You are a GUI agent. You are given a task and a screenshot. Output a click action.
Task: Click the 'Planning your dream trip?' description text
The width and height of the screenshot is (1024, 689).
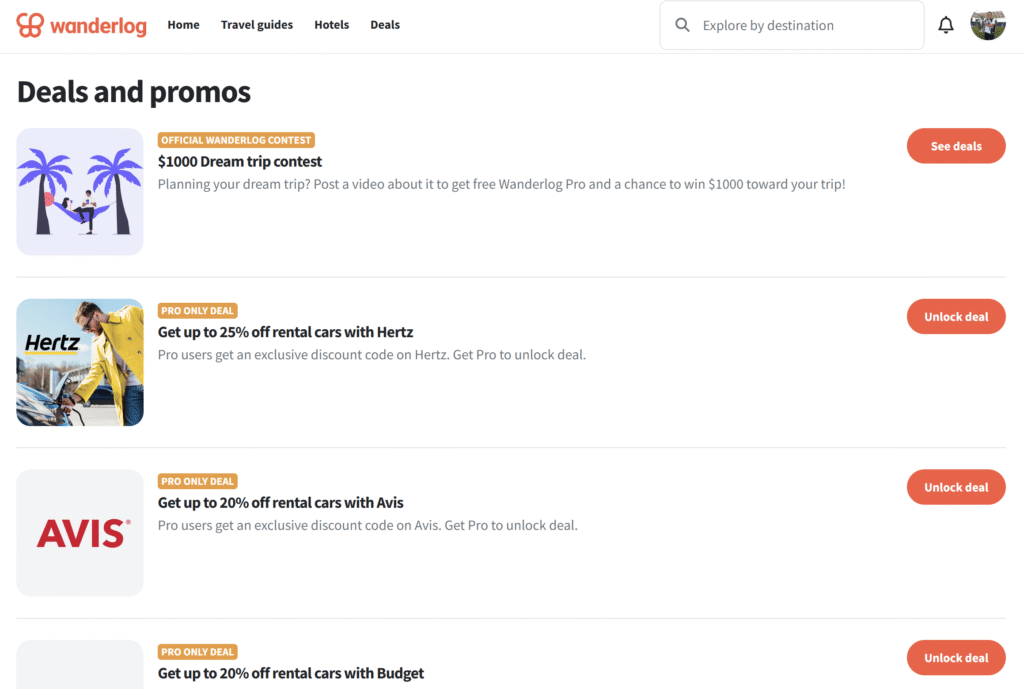click(x=502, y=184)
